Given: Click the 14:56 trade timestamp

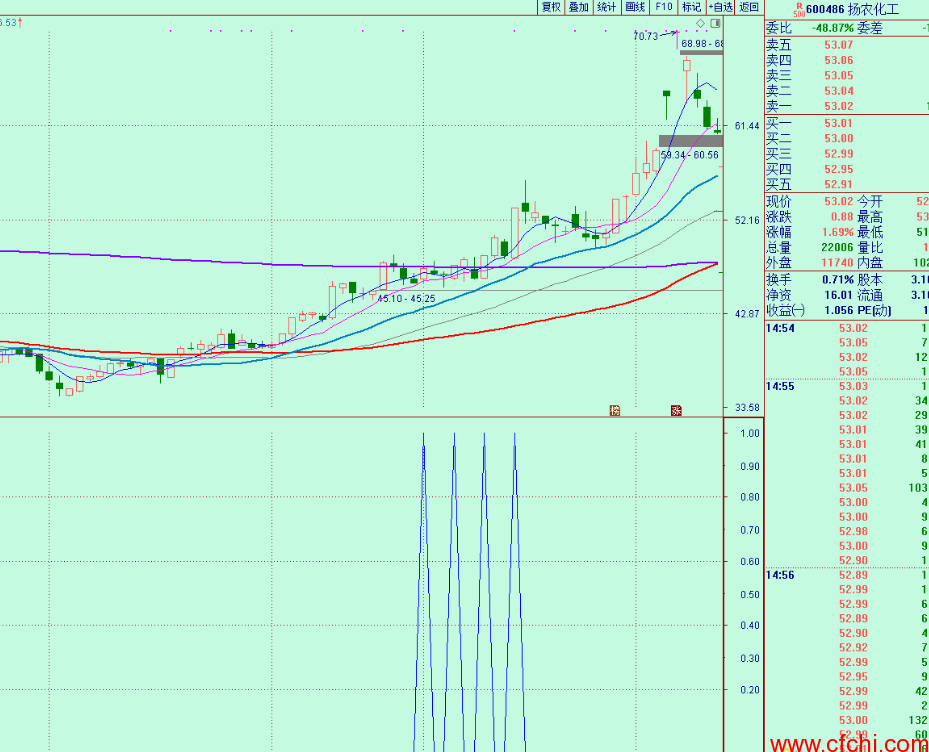Looking at the screenshot, I should point(780,575).
